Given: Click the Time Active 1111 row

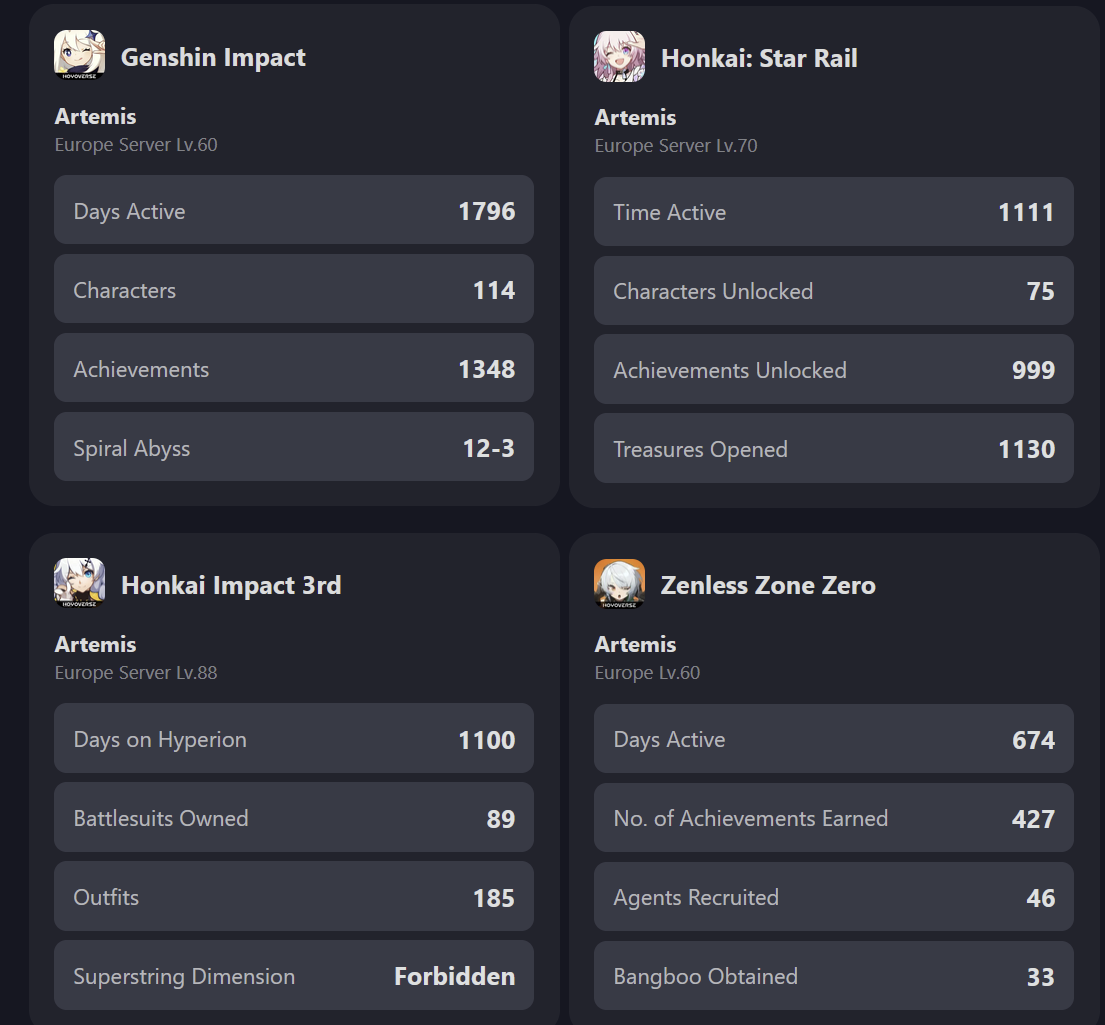Looking at the screenshot, I should [834, 211].
